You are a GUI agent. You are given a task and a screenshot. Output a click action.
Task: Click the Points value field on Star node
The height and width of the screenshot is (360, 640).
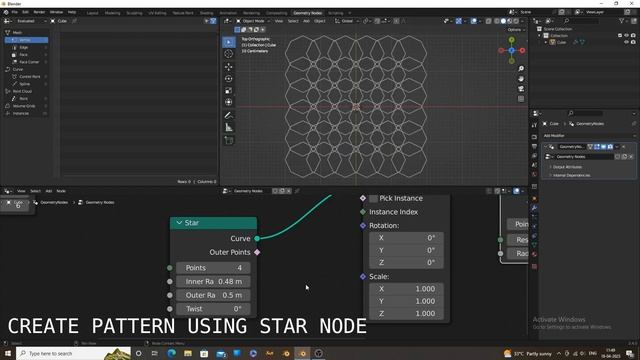coord(213,268)
